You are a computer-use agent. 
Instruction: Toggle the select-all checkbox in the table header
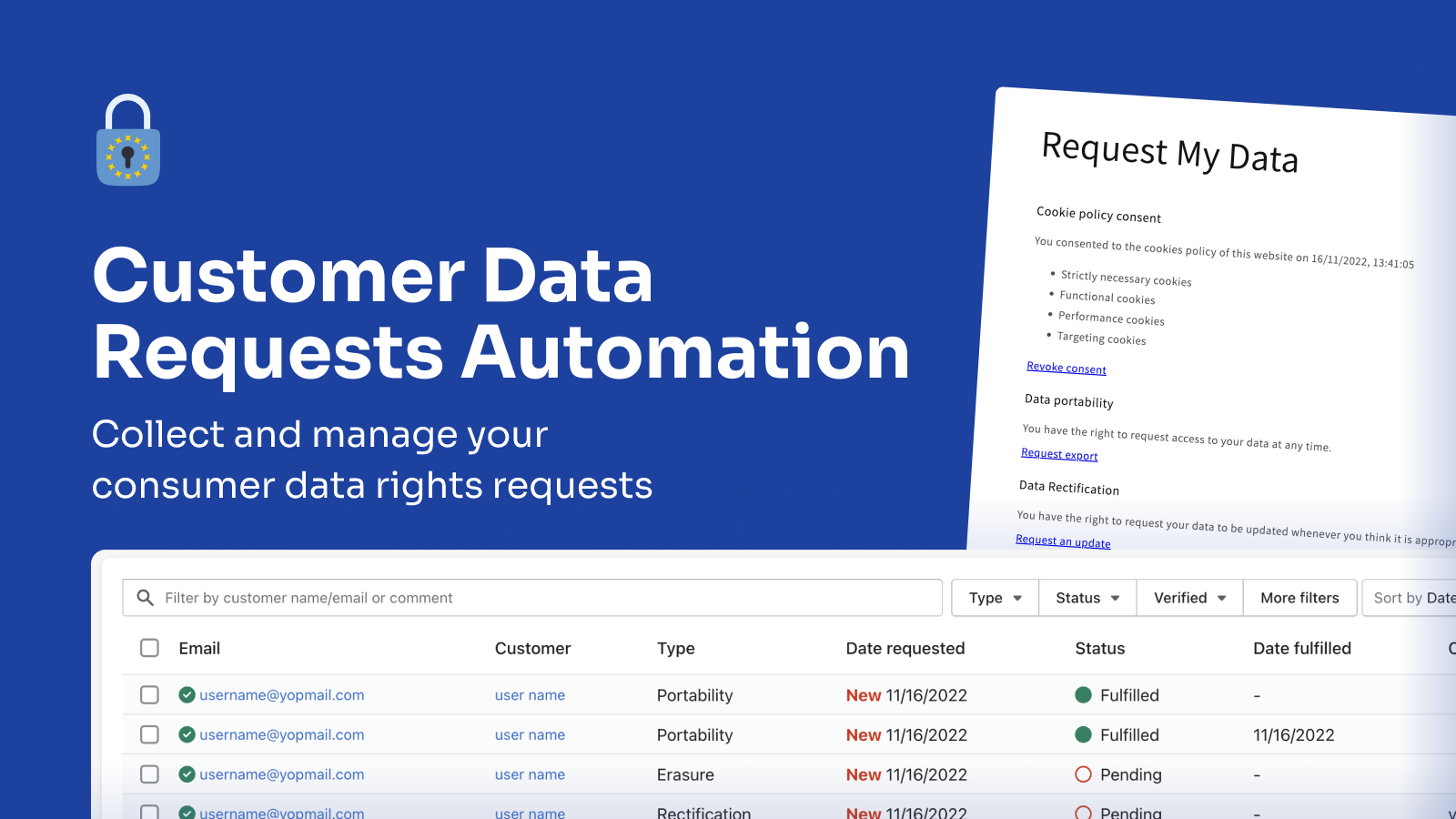[x=149, y=648]
